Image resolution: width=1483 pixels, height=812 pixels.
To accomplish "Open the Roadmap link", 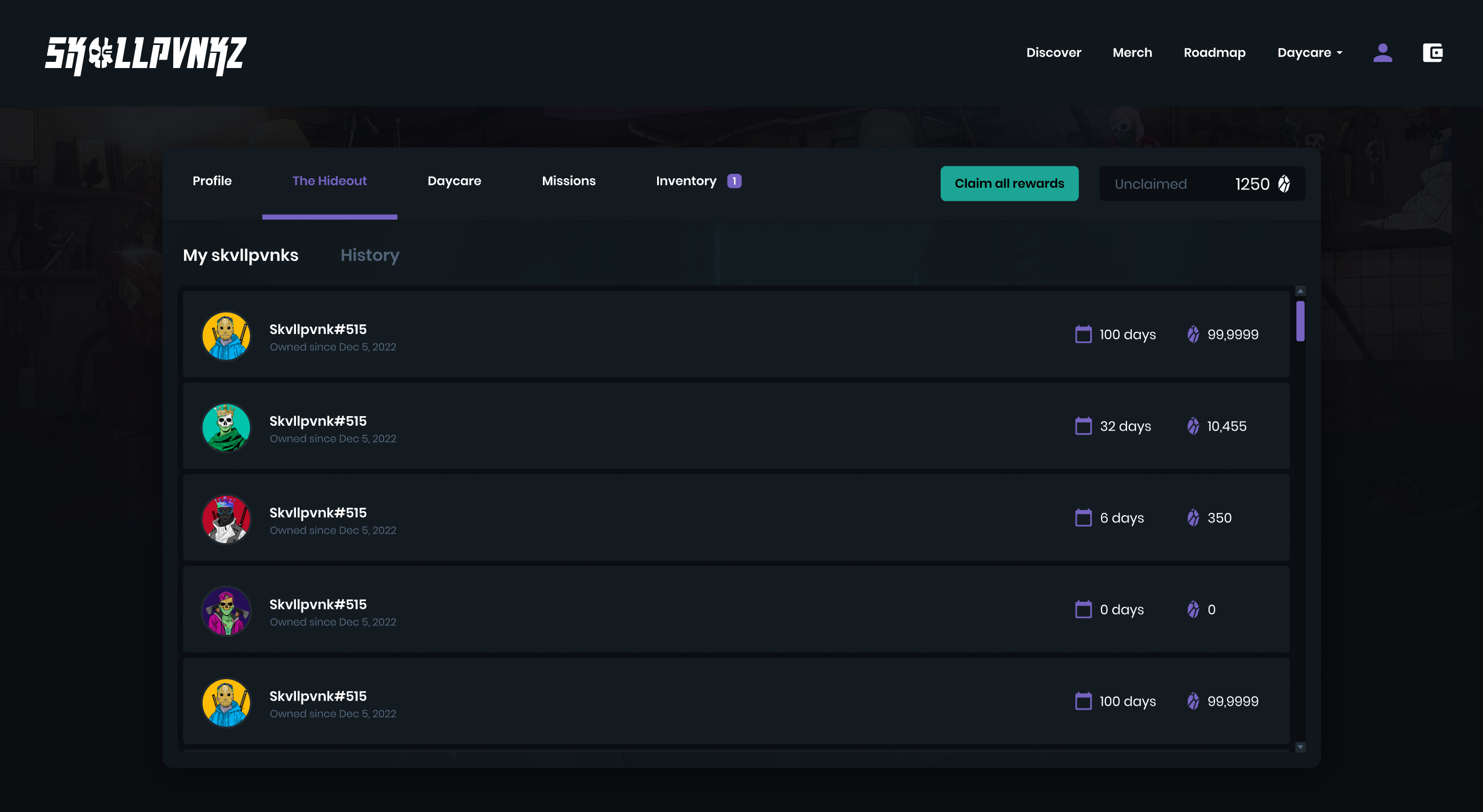I will 1214,52.
